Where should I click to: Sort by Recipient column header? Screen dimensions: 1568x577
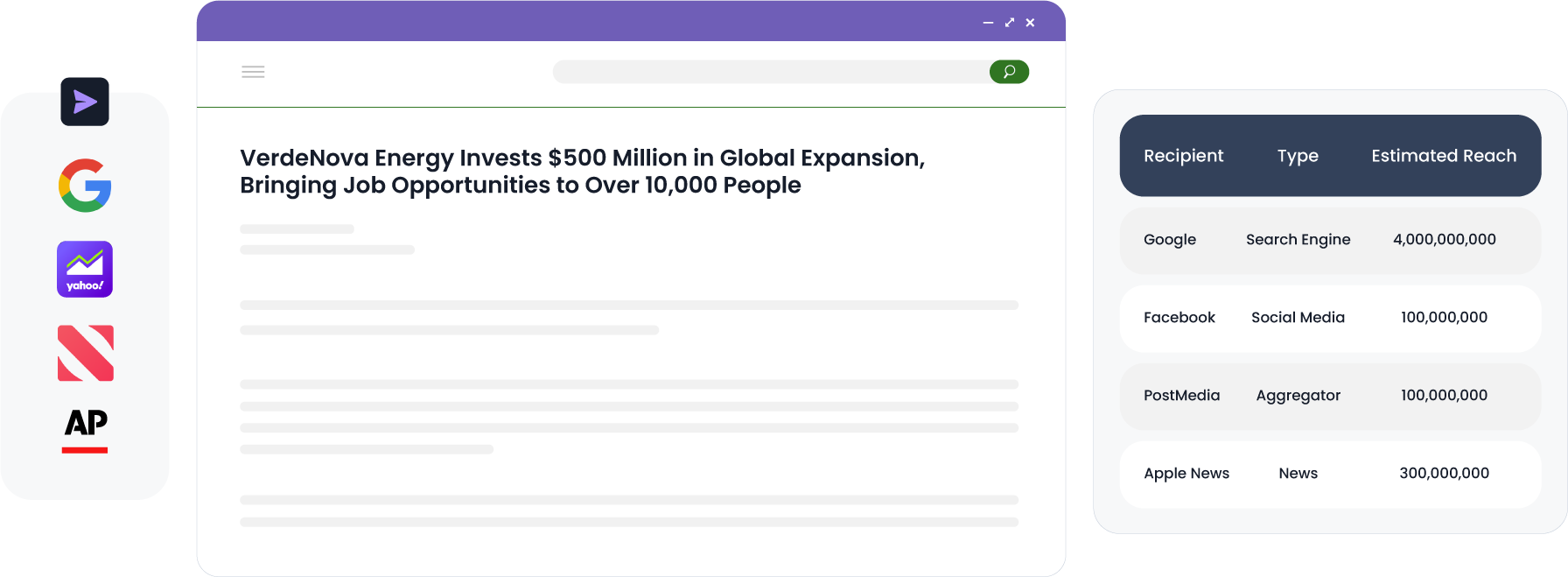tap(1183, 156)
